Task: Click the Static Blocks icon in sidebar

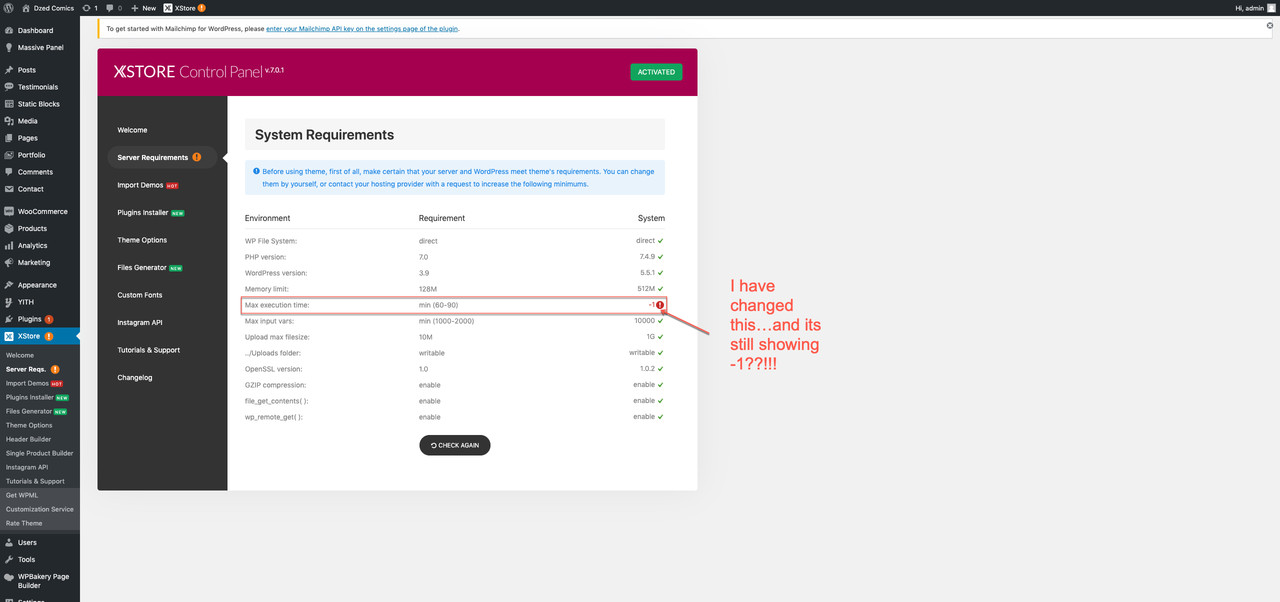Action: pos(9,104)
